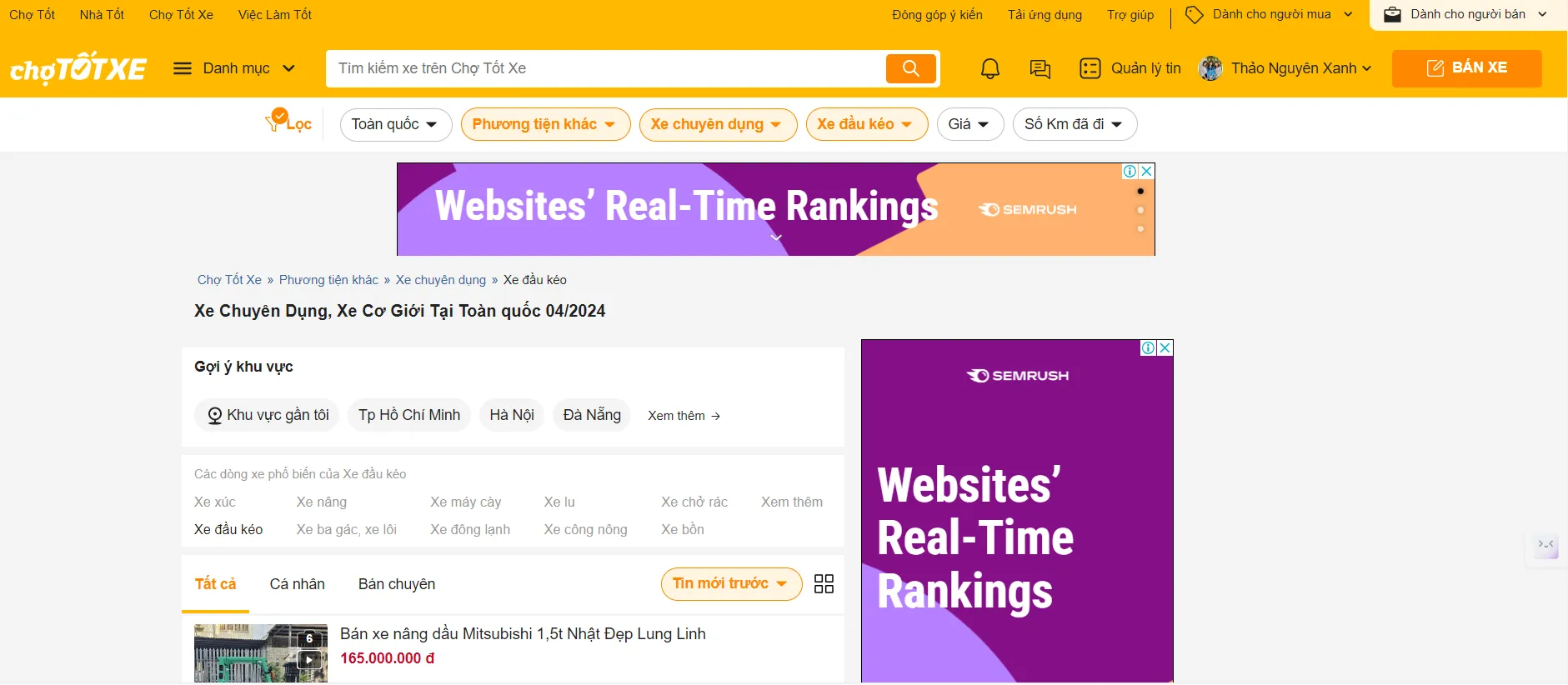
Task: Go to Nhà Tốt in top menu
Action: pyautogui.click(x=102, y=14)
